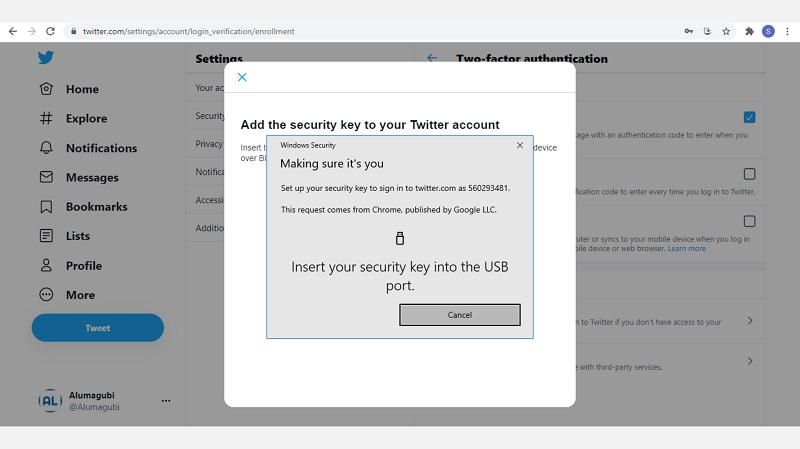Close the Twitter modal with blue X
Viewport: 800px width, 449px height.
pos(242,77)
